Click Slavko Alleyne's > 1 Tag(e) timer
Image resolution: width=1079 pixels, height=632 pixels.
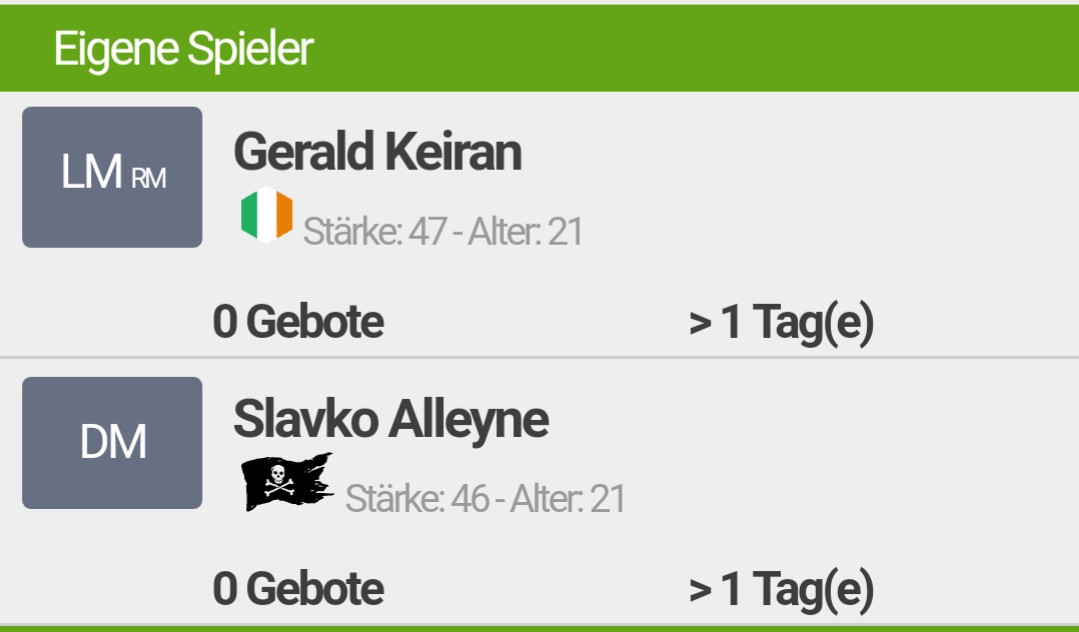click(781, 590)
